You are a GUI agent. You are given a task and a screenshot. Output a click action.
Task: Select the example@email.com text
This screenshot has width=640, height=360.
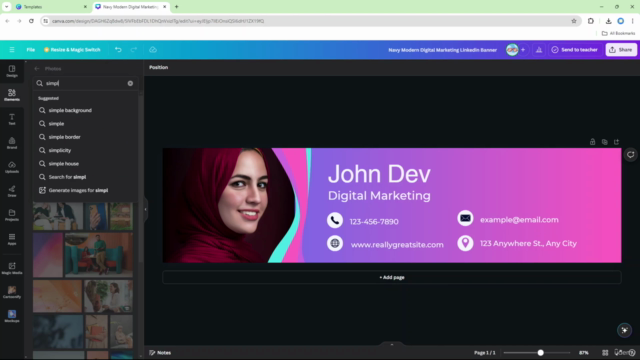point(519,220)
